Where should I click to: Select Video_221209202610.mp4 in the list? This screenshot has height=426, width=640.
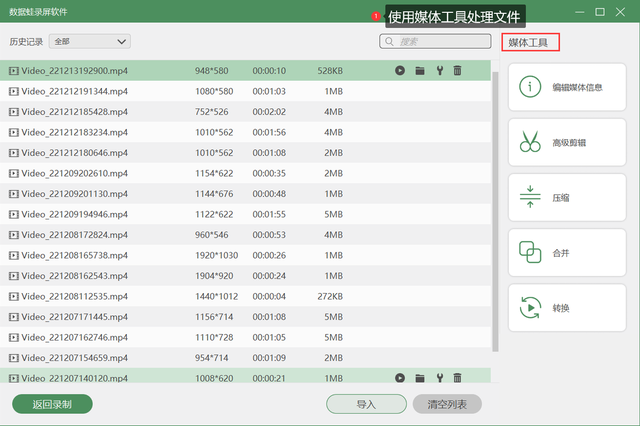pos(245,173)
